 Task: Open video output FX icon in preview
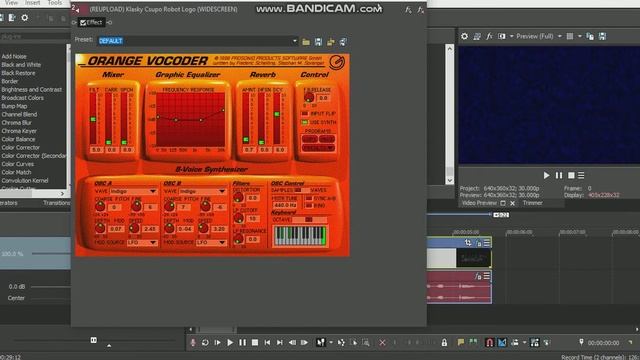tap(489, 36)
